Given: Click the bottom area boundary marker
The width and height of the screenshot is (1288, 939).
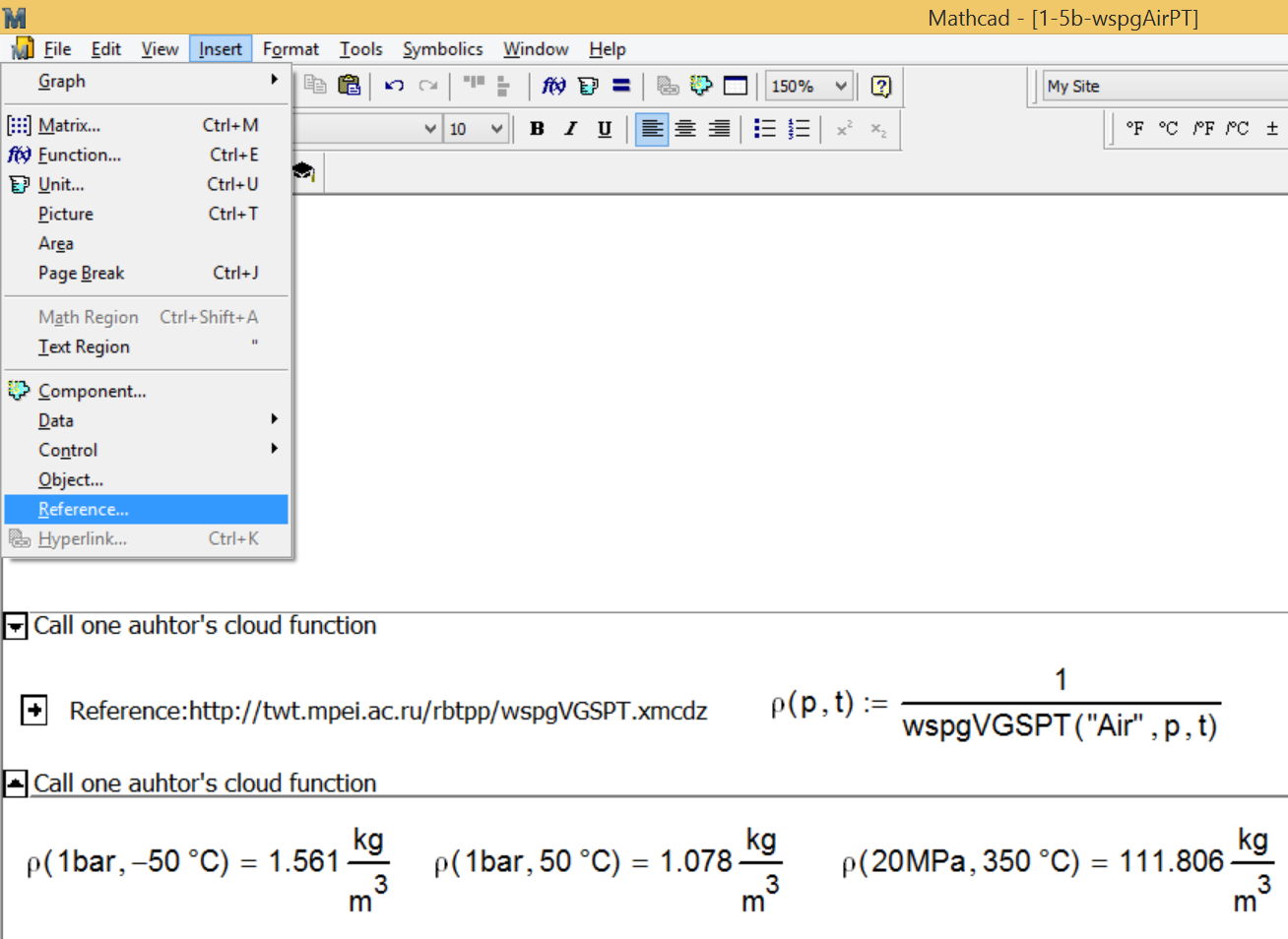Looking at the screenshot, I should (x=16, y=783).
